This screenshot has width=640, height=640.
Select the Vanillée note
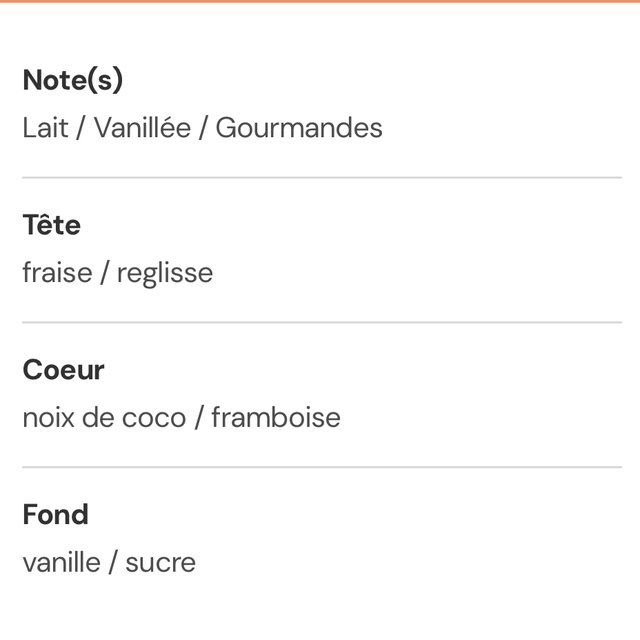tap(142, 128)
